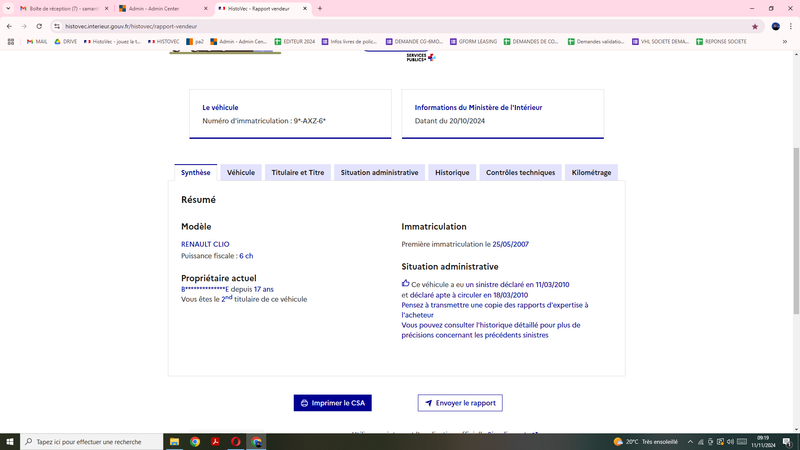This screenshot has width=800, height=450.
Task: Click the first registration date 25/05/2007
Action: (x=510, y=244)
